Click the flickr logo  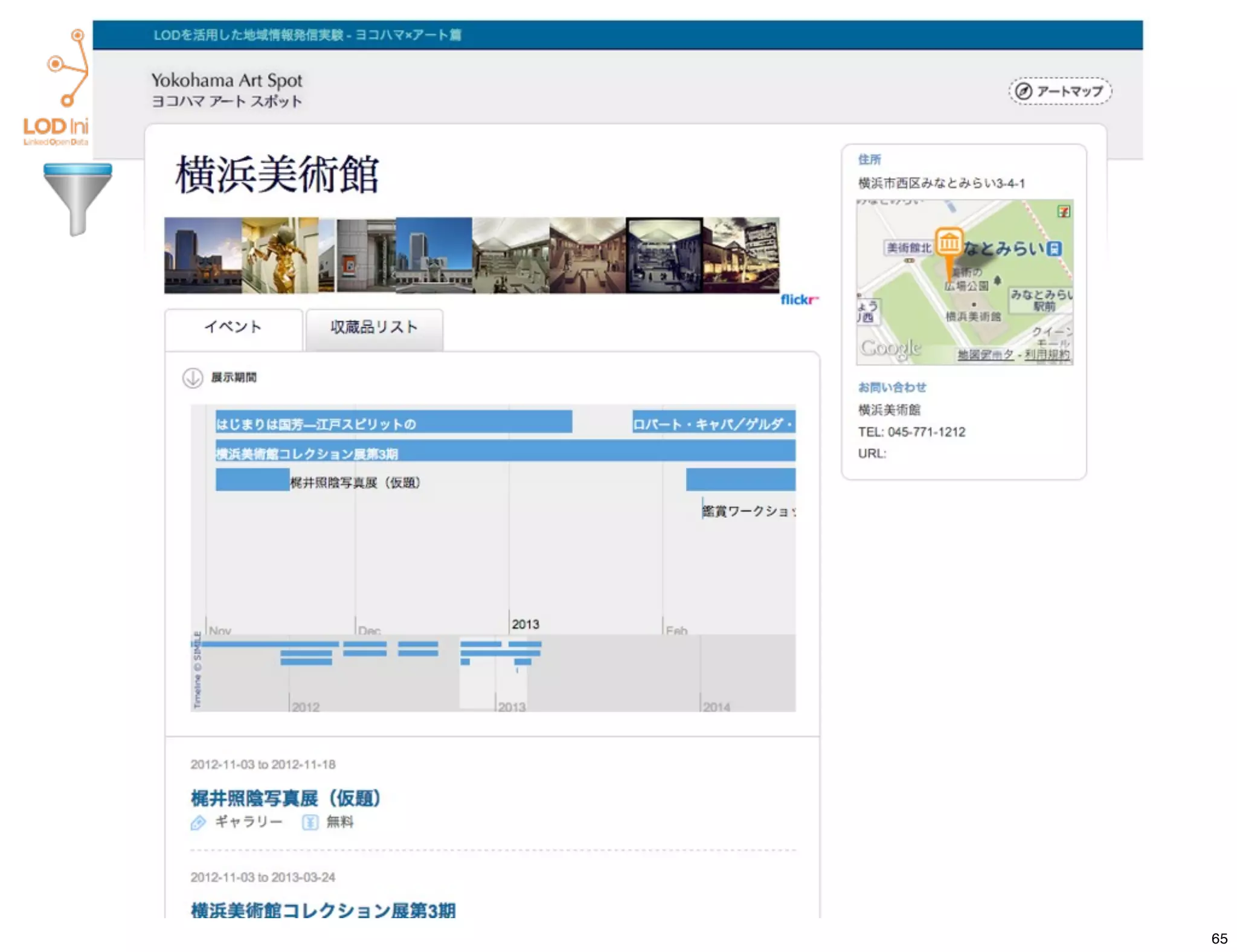798,300
